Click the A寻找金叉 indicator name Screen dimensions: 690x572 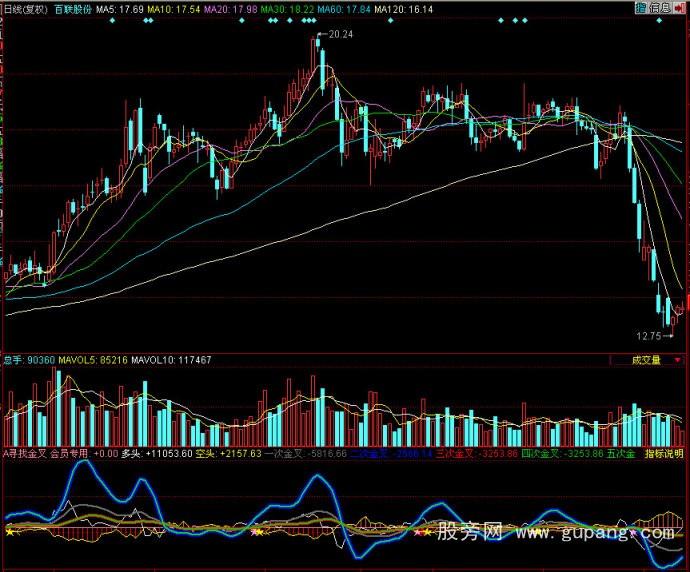[25, 454]
